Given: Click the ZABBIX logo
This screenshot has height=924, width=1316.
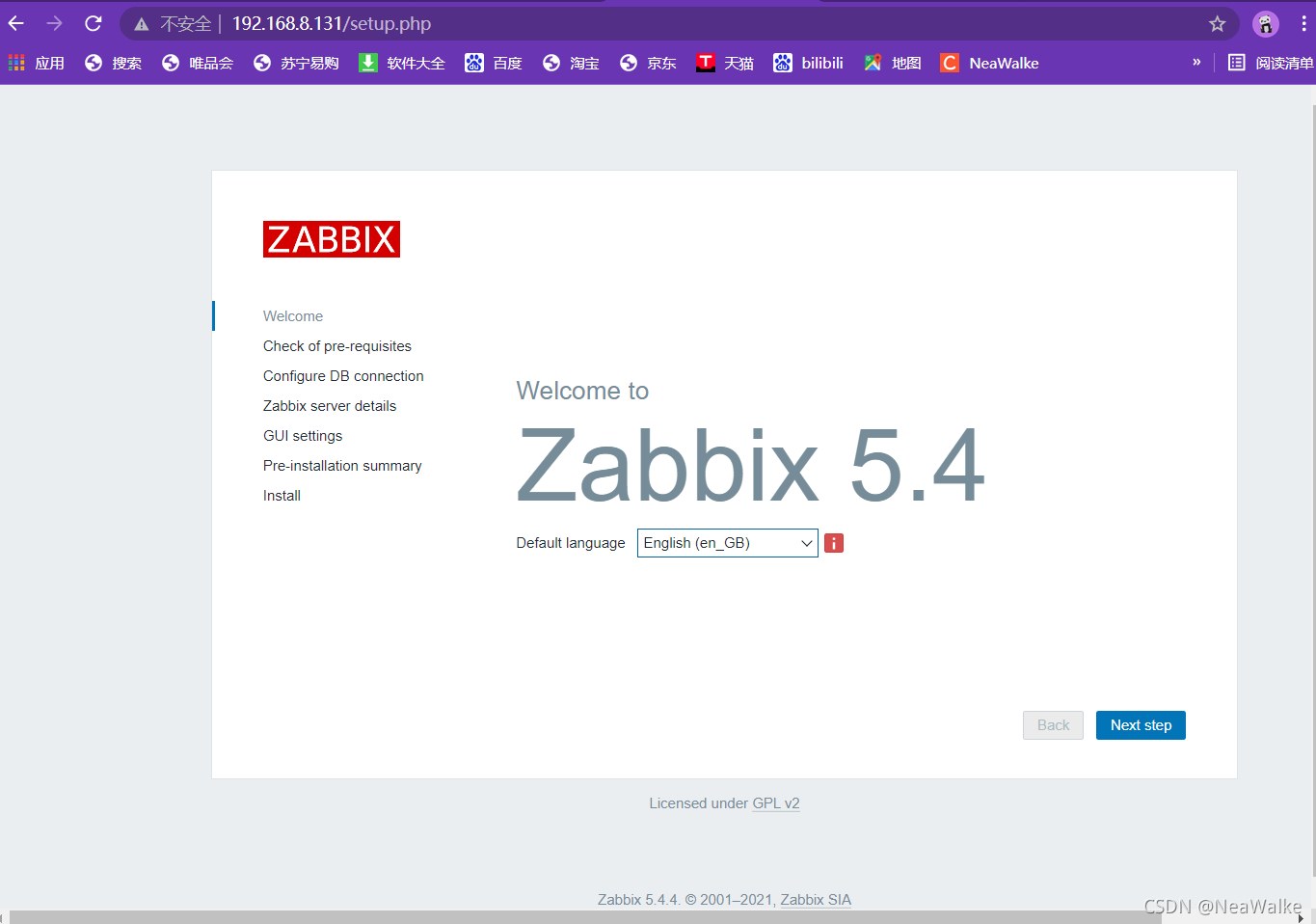Looking at the screenshot, I should point(332,239).
